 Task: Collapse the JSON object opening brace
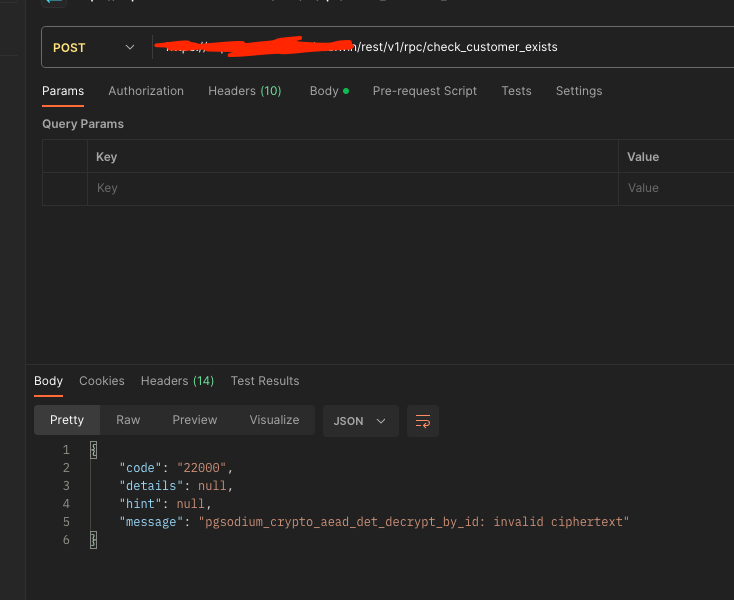tap(94, 450)
